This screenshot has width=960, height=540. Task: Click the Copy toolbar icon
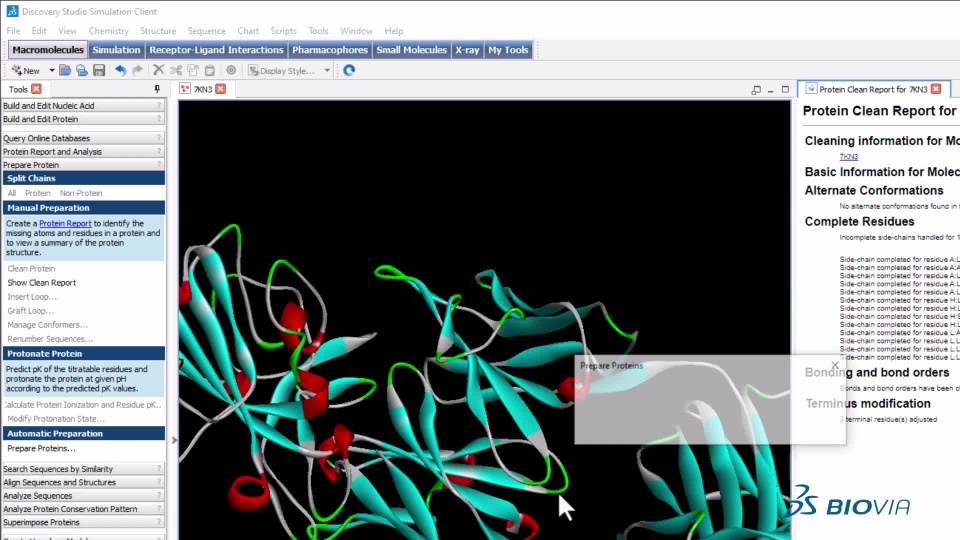tap(193, 70)
